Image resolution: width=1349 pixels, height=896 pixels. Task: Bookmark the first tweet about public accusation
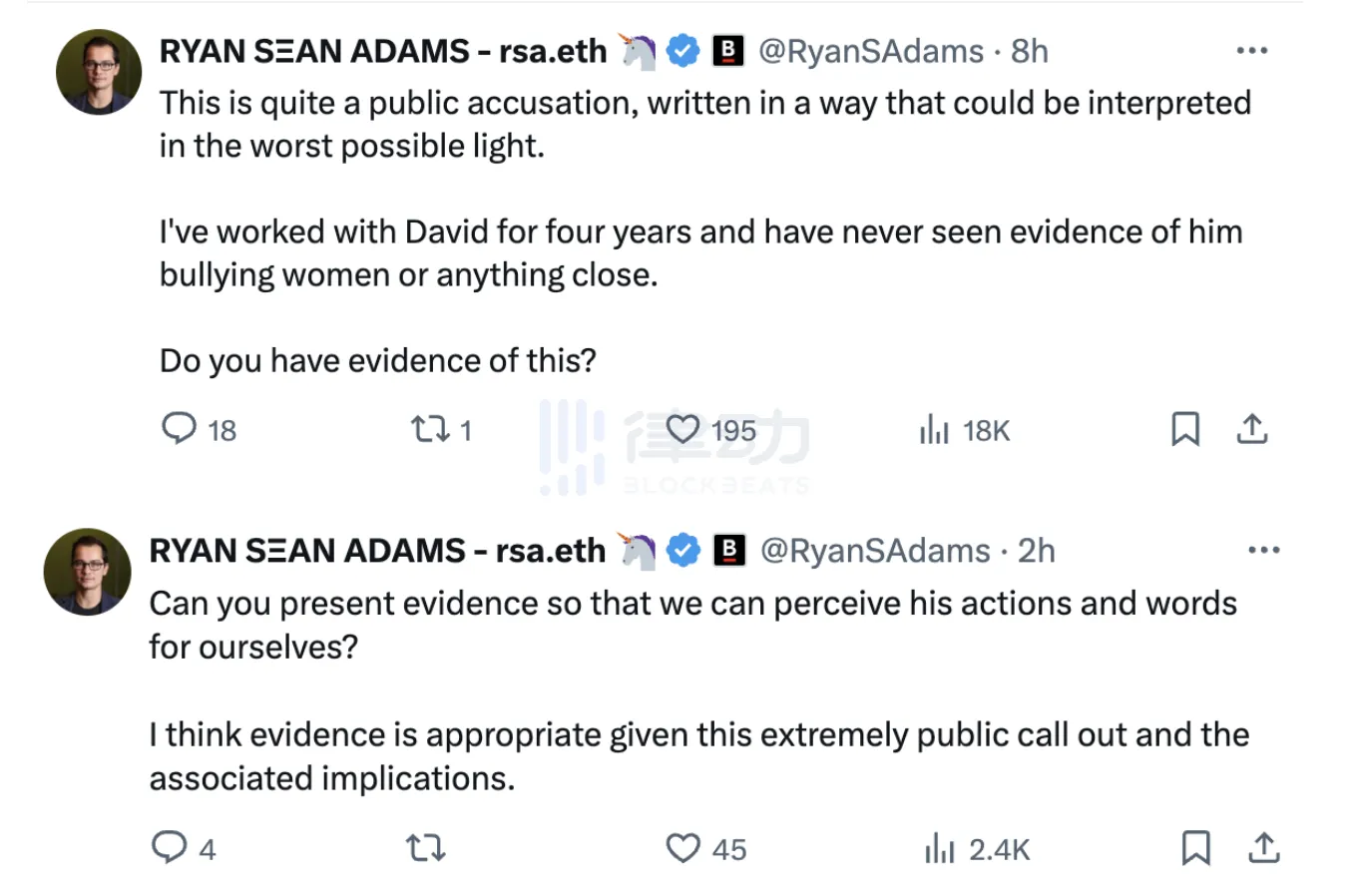tap(1184, 429)
